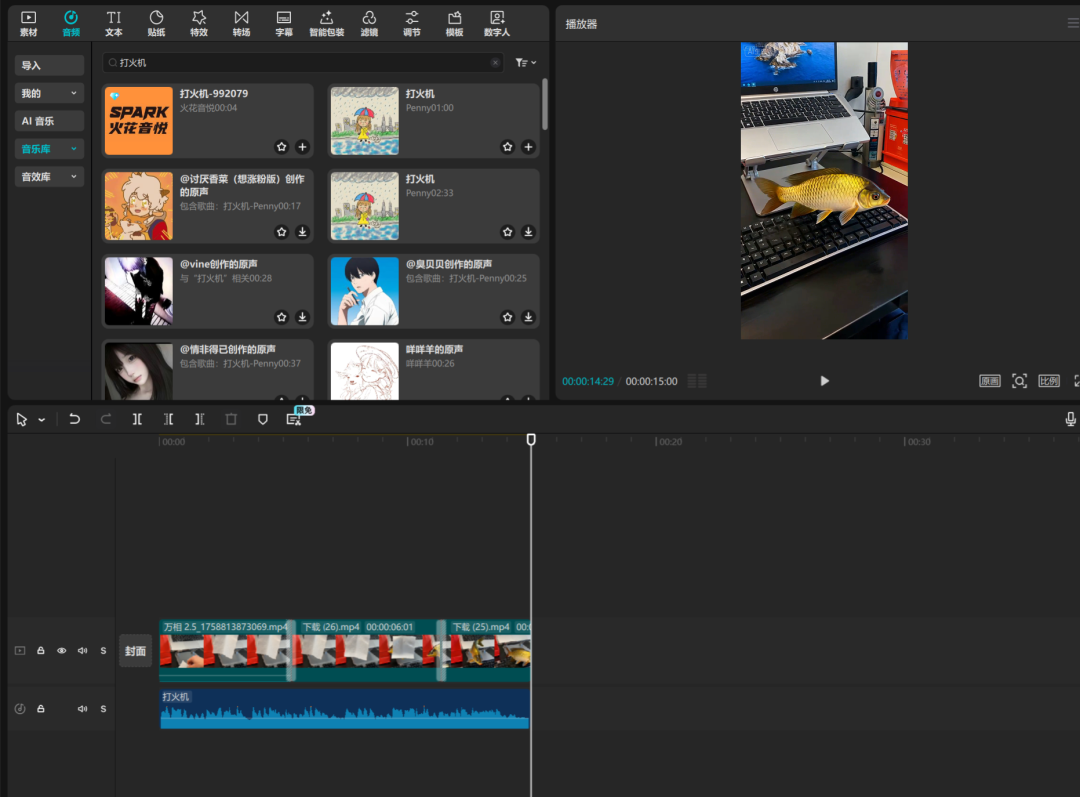This screenshot has width=1080, height=797.
Task: Add 打火机-992079 track with its plus icon
Action: pos(303,147)
